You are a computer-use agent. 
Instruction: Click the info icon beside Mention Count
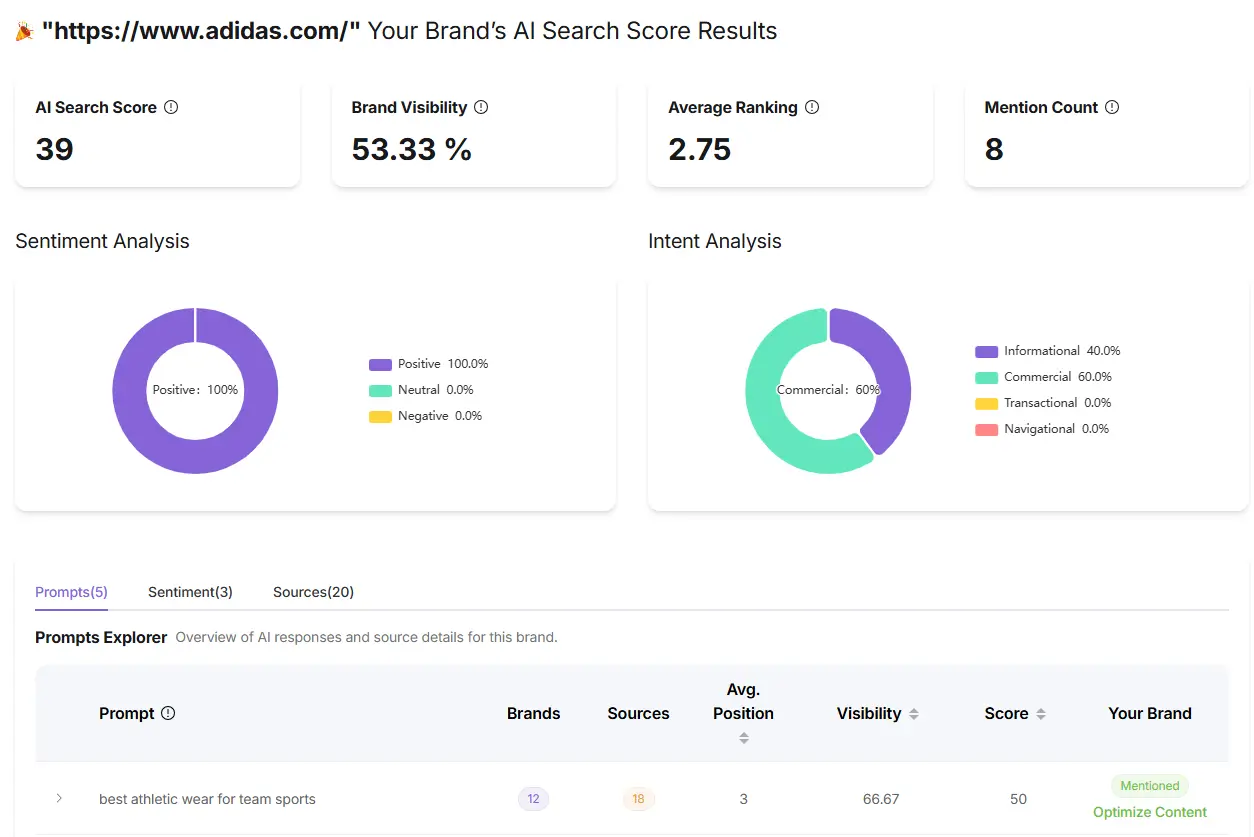pos(1112,107)
